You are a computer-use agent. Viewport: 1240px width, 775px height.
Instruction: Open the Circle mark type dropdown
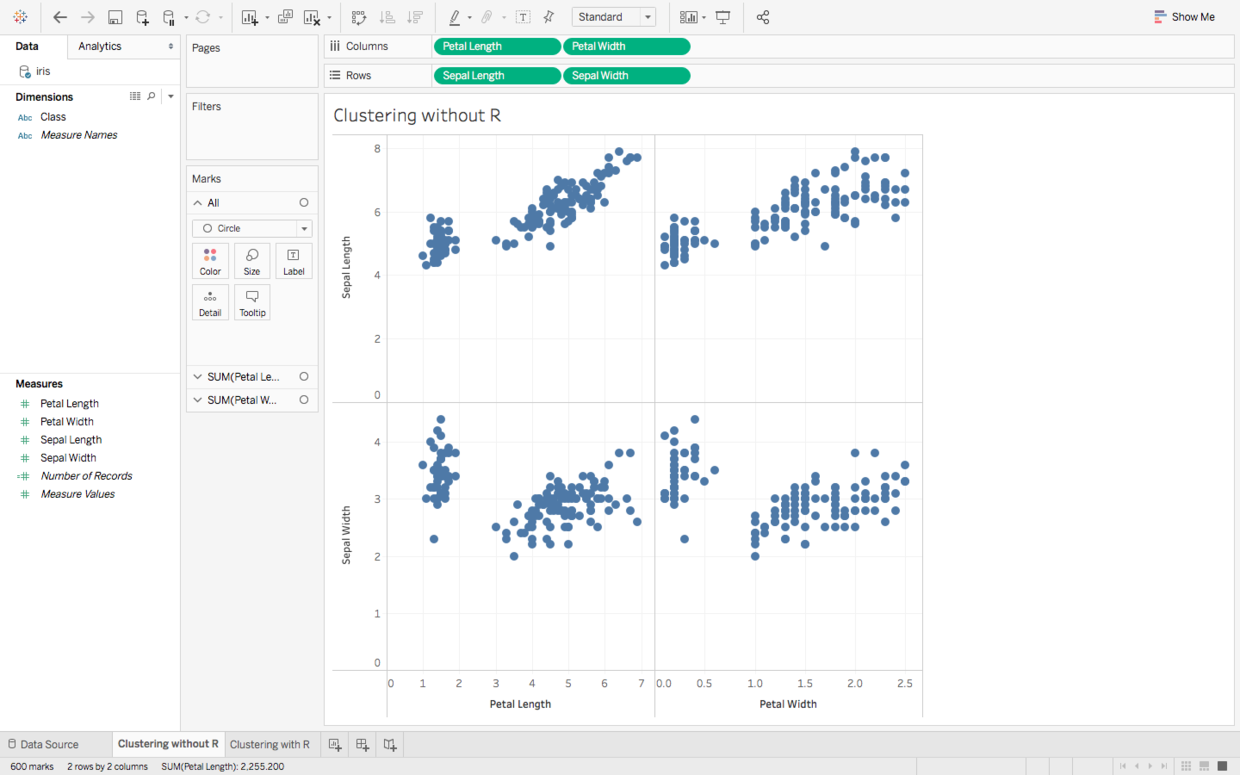252,228
